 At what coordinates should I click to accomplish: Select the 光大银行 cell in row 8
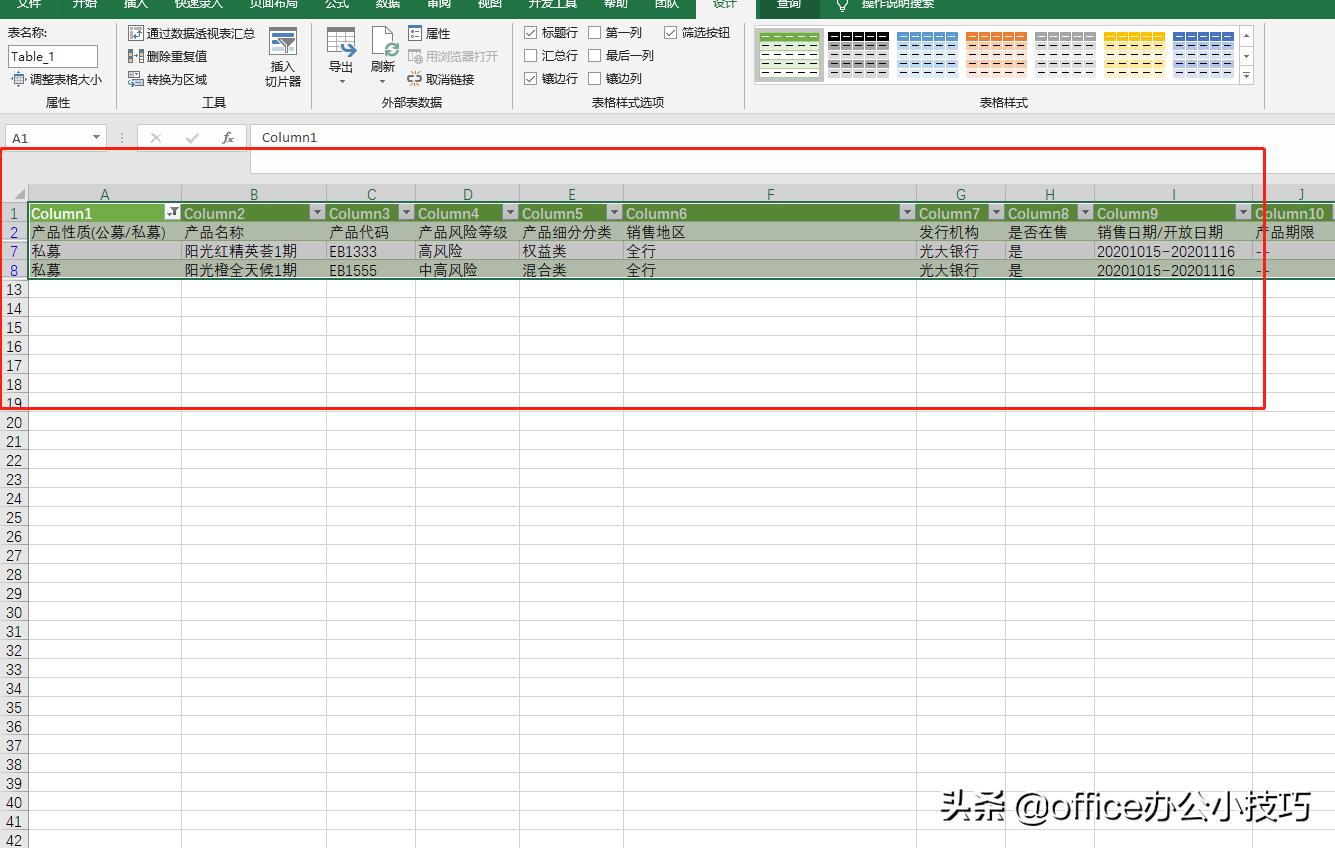pyautogui.click(x=961, y=270)
